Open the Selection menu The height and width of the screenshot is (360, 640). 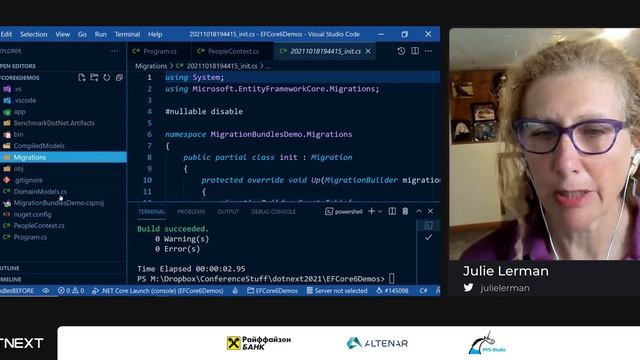(33, 34)
